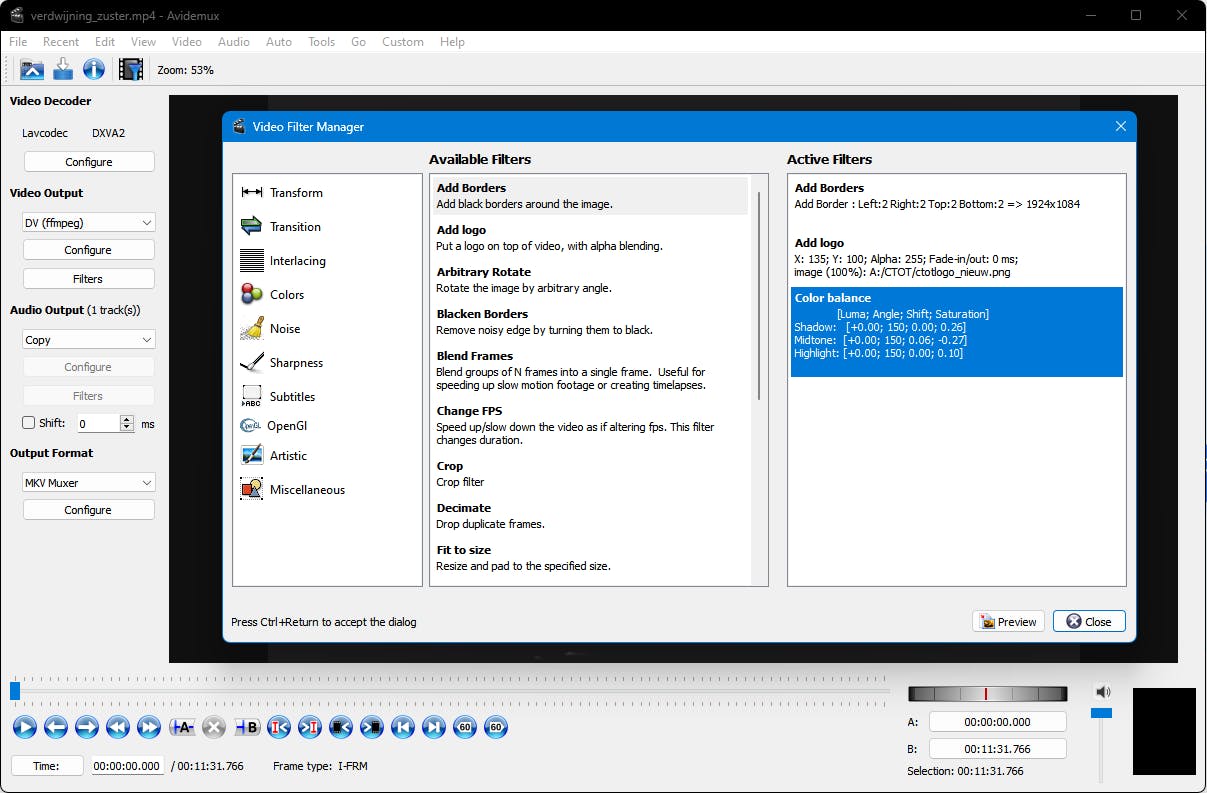This screenshot has height=793, width=1207.
Task: Set marker A at current position
Action: tap(181, 727)
